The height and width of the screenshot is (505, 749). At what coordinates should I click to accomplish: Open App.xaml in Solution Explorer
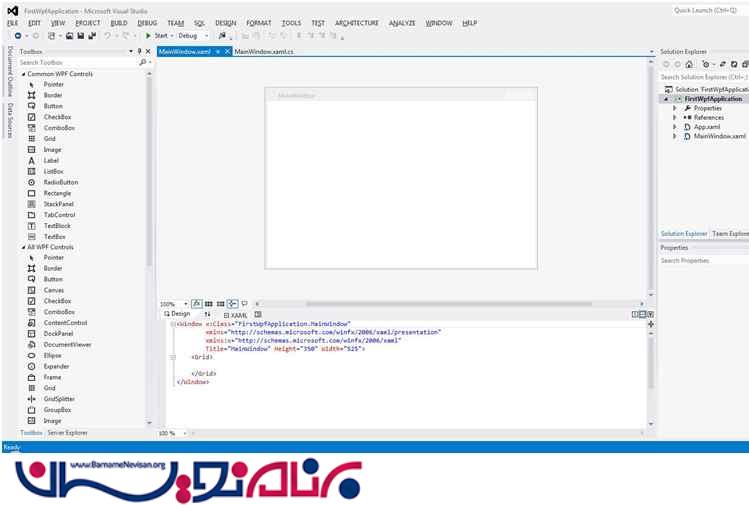(x=706, y=127)
